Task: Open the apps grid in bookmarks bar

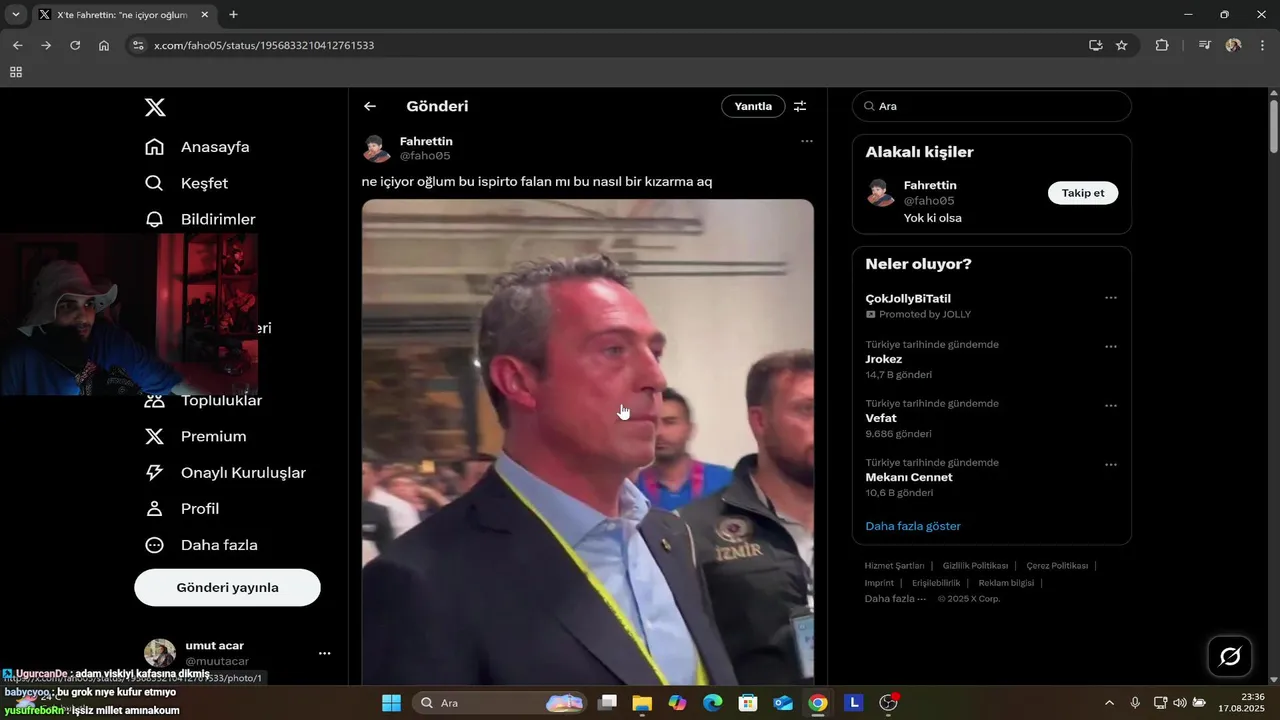Action: tap(16, 72)
